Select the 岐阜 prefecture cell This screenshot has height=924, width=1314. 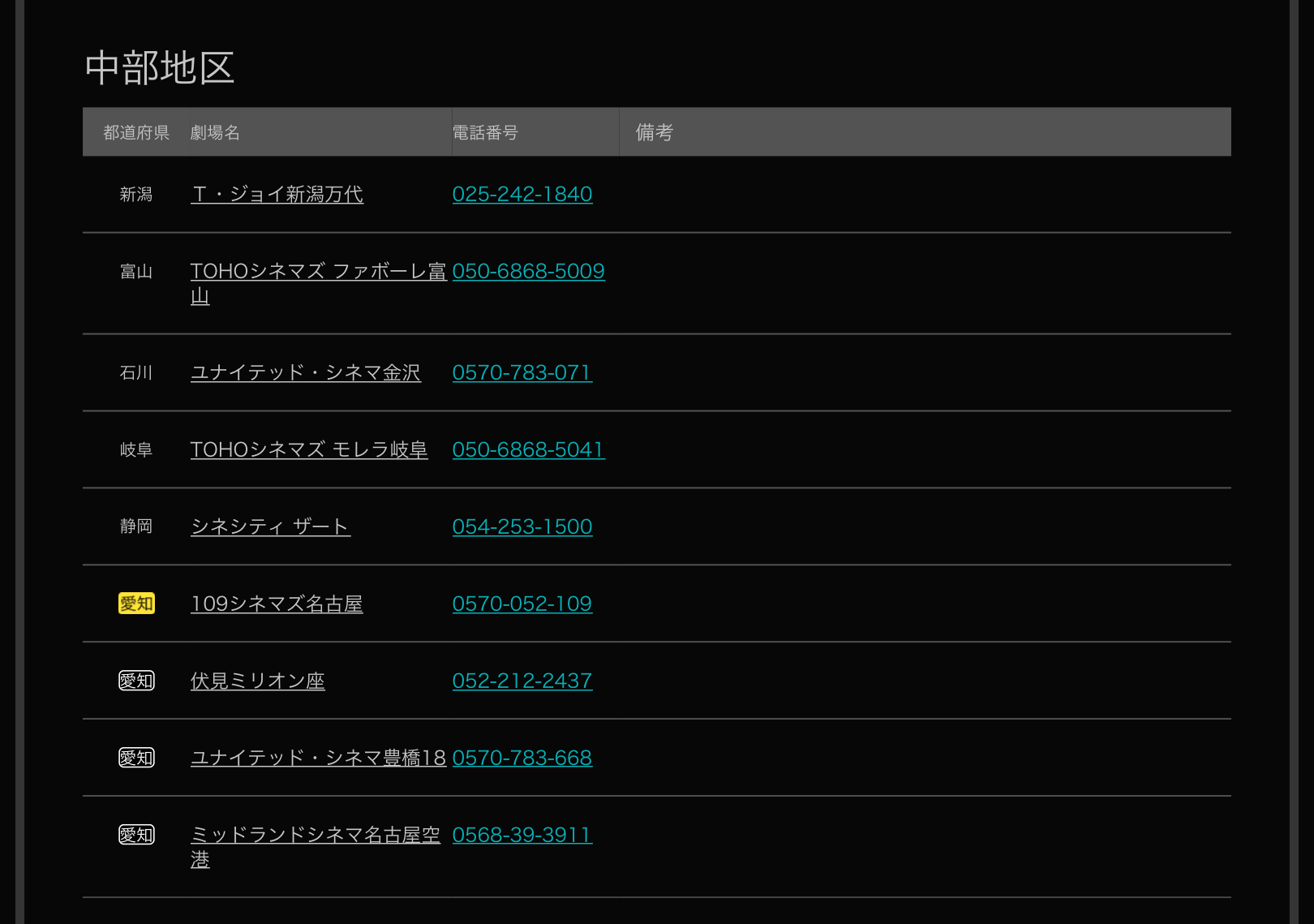(136, 450)
